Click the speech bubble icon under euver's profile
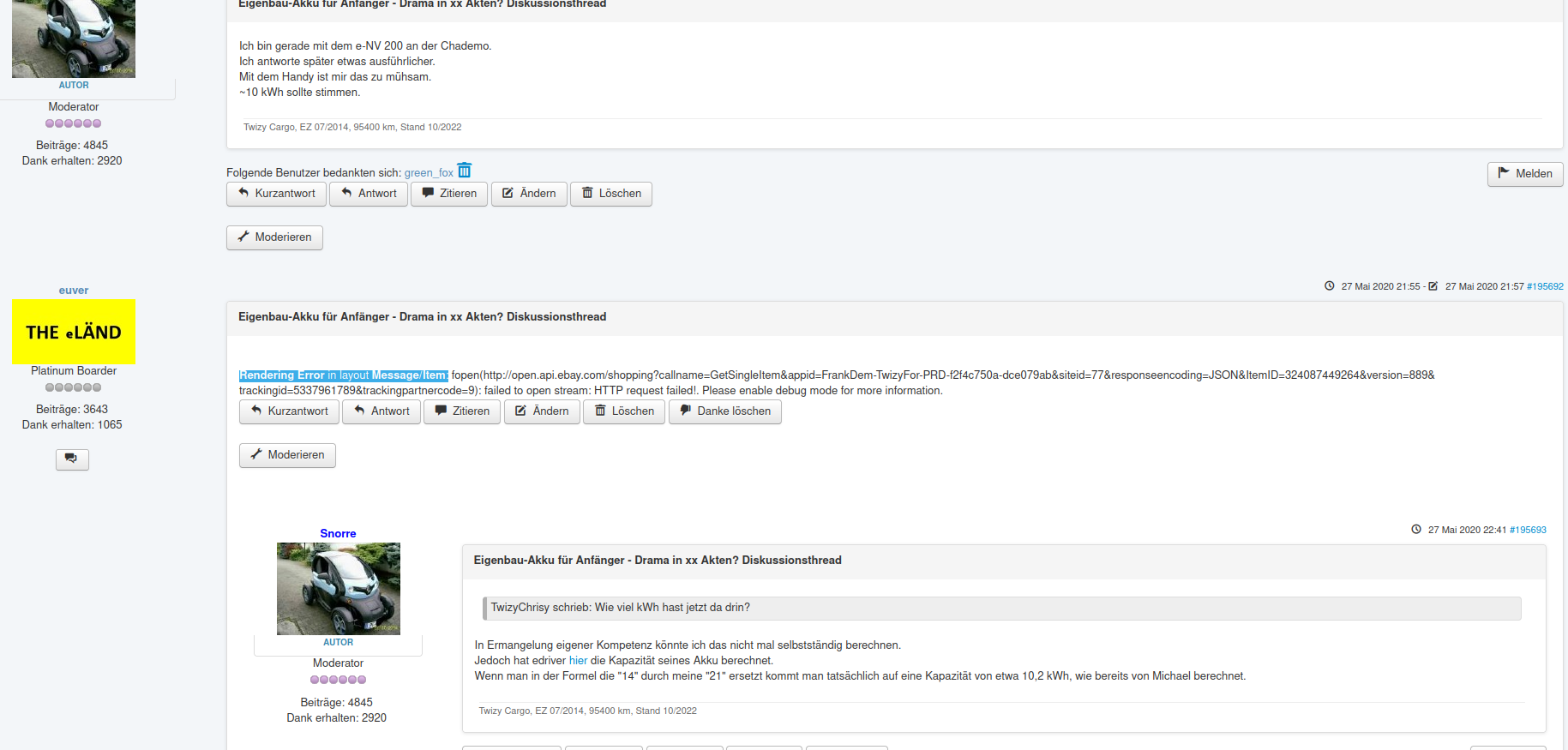 [x=72, y=459]
